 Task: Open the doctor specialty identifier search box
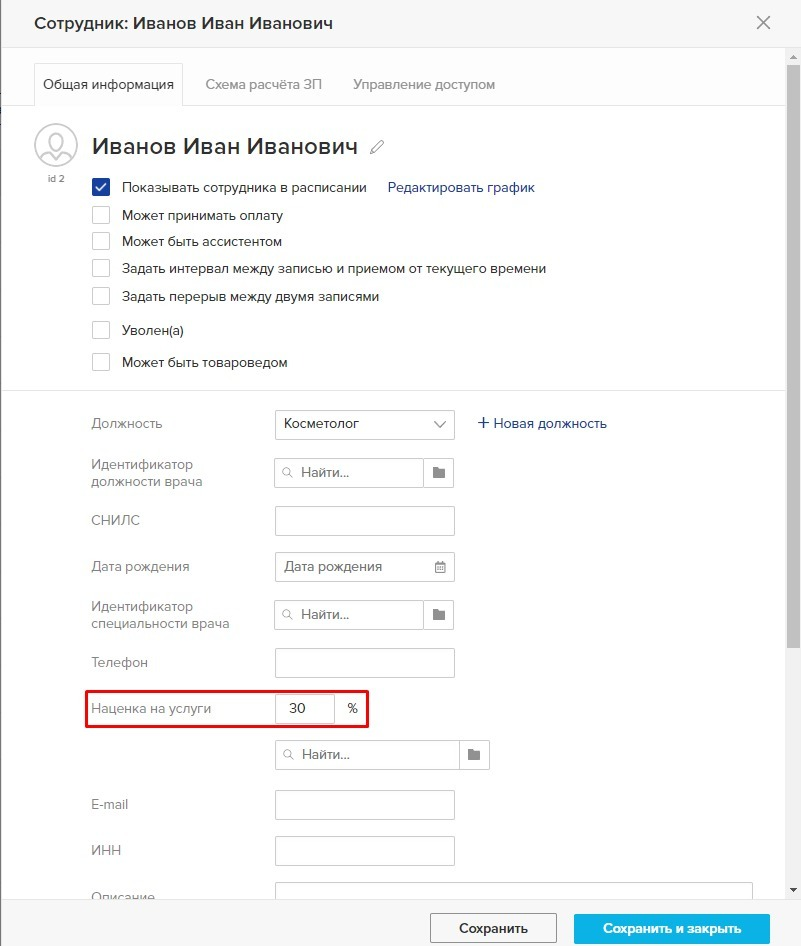[349, 615]
